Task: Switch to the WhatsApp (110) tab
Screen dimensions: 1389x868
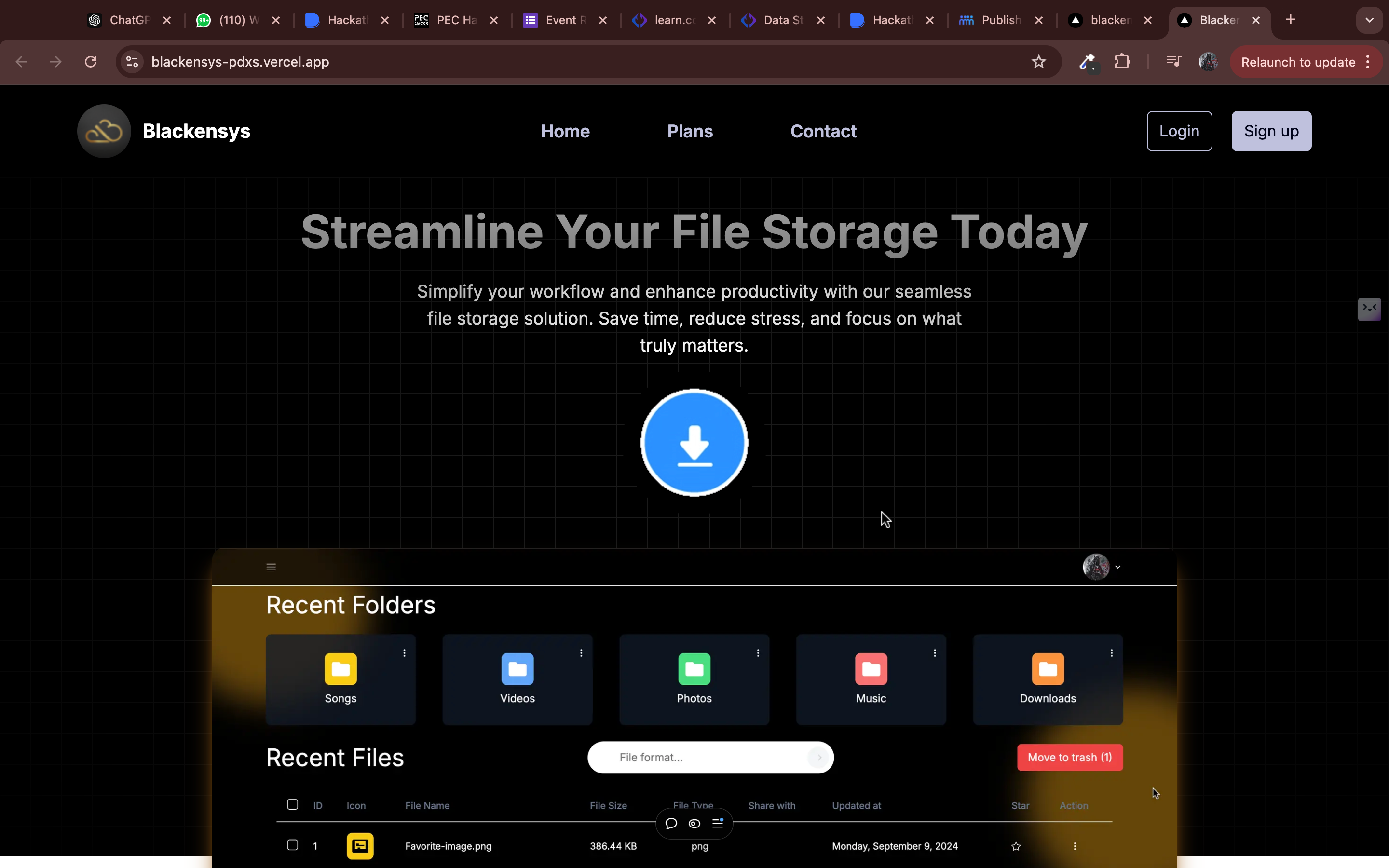Action: pyautogui.click(x=238, y=20)
